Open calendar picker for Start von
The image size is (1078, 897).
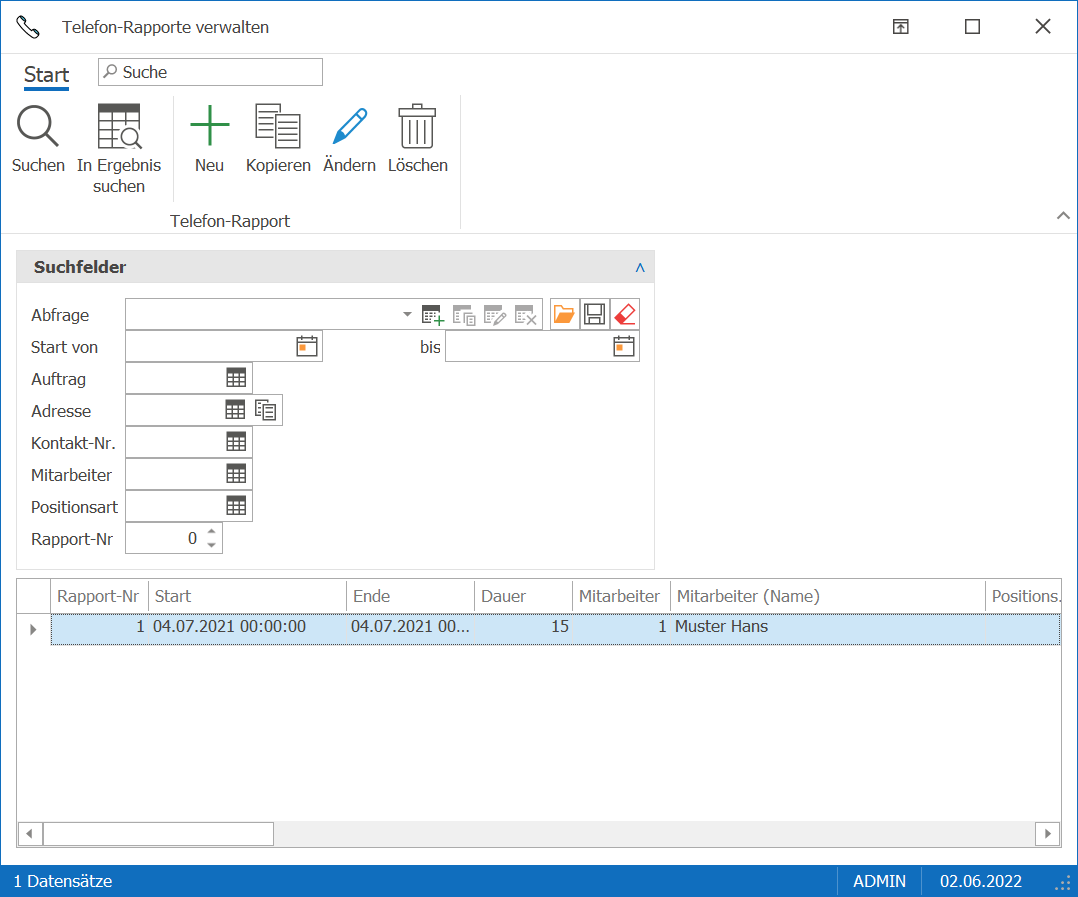[x=307, y=346]
